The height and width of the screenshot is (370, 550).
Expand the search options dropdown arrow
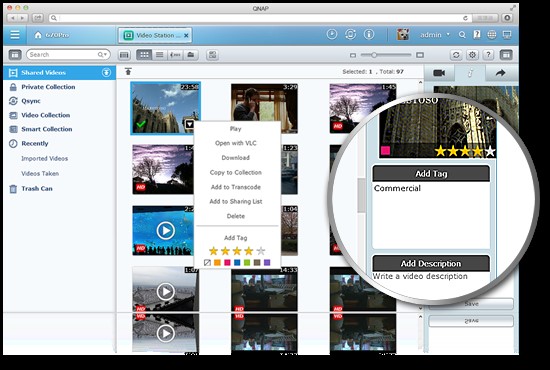(102, 54)
